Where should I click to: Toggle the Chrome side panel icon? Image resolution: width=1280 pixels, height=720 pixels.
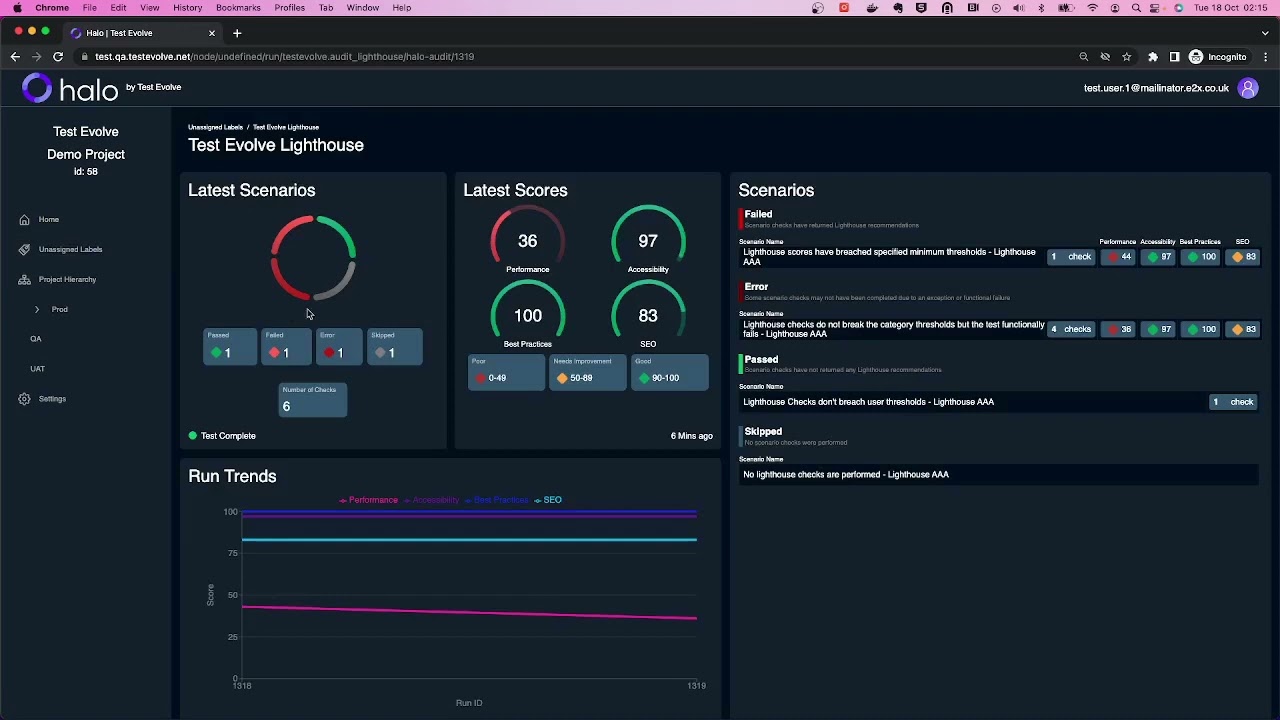(x=1175, y=57)
